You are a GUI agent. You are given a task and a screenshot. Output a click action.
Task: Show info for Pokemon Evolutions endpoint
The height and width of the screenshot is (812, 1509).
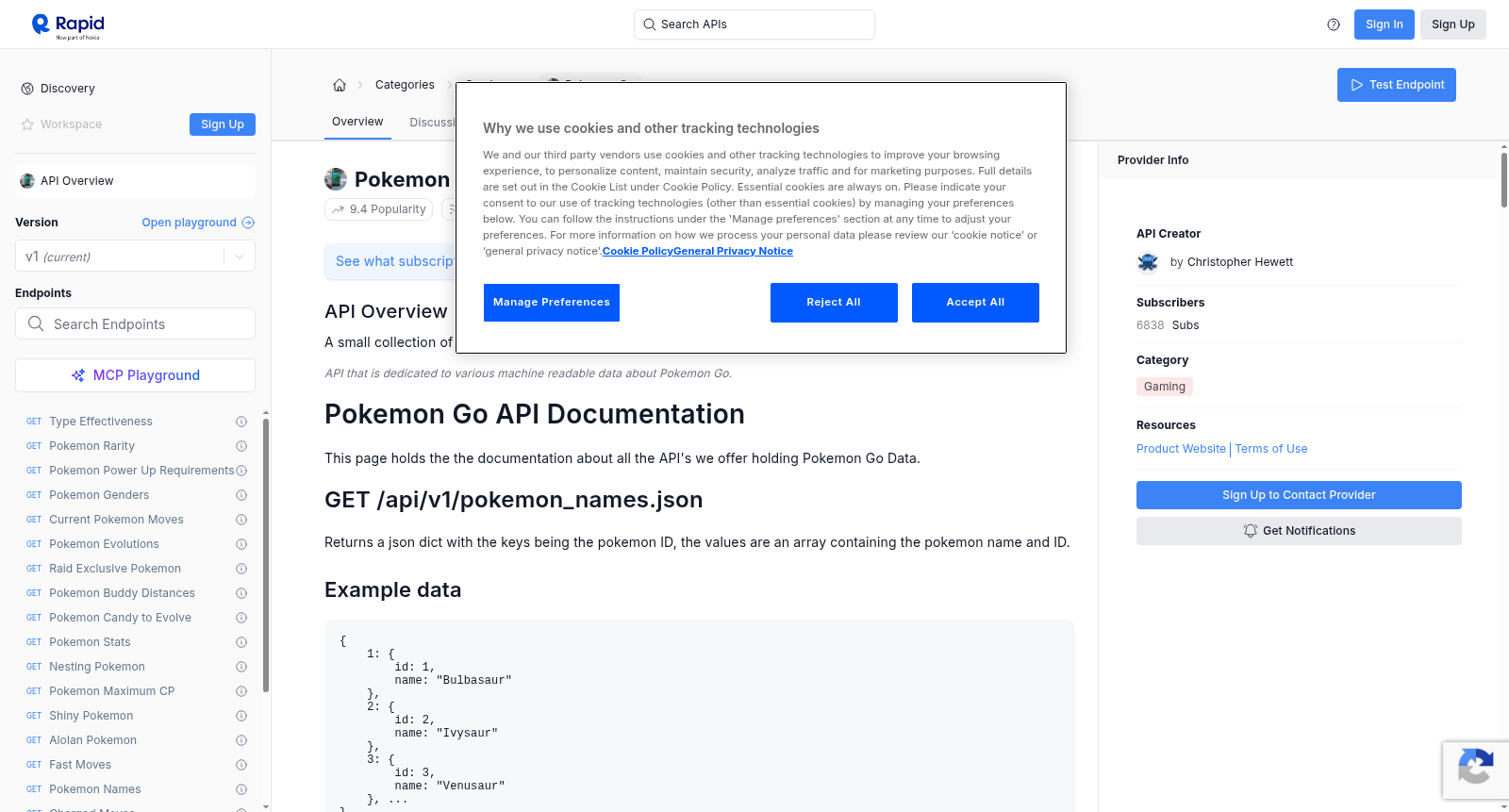[241, 544]
